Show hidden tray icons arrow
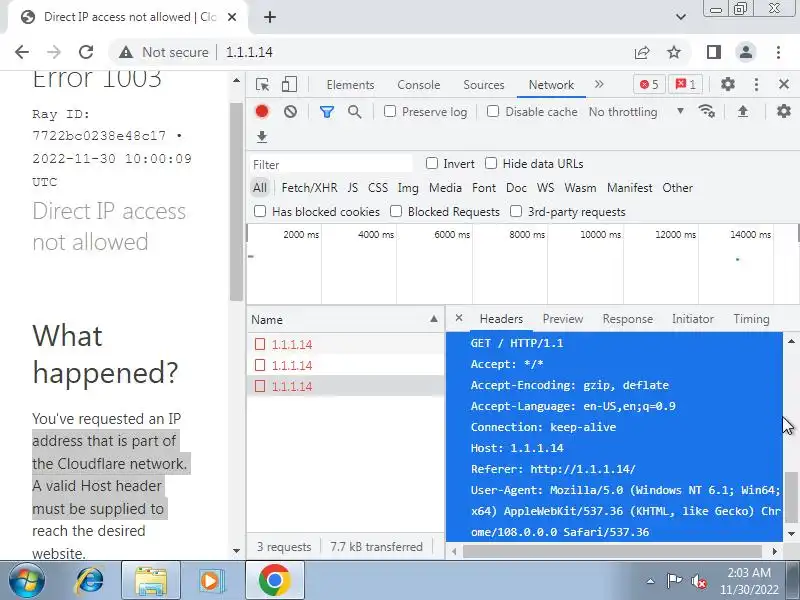 [x=651, y=581]
